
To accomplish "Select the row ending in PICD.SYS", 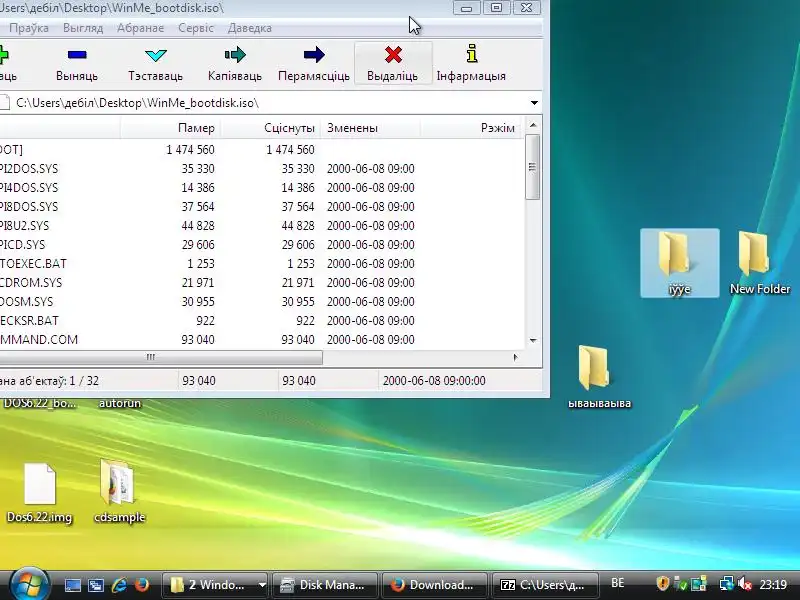I will coord(261,245).
